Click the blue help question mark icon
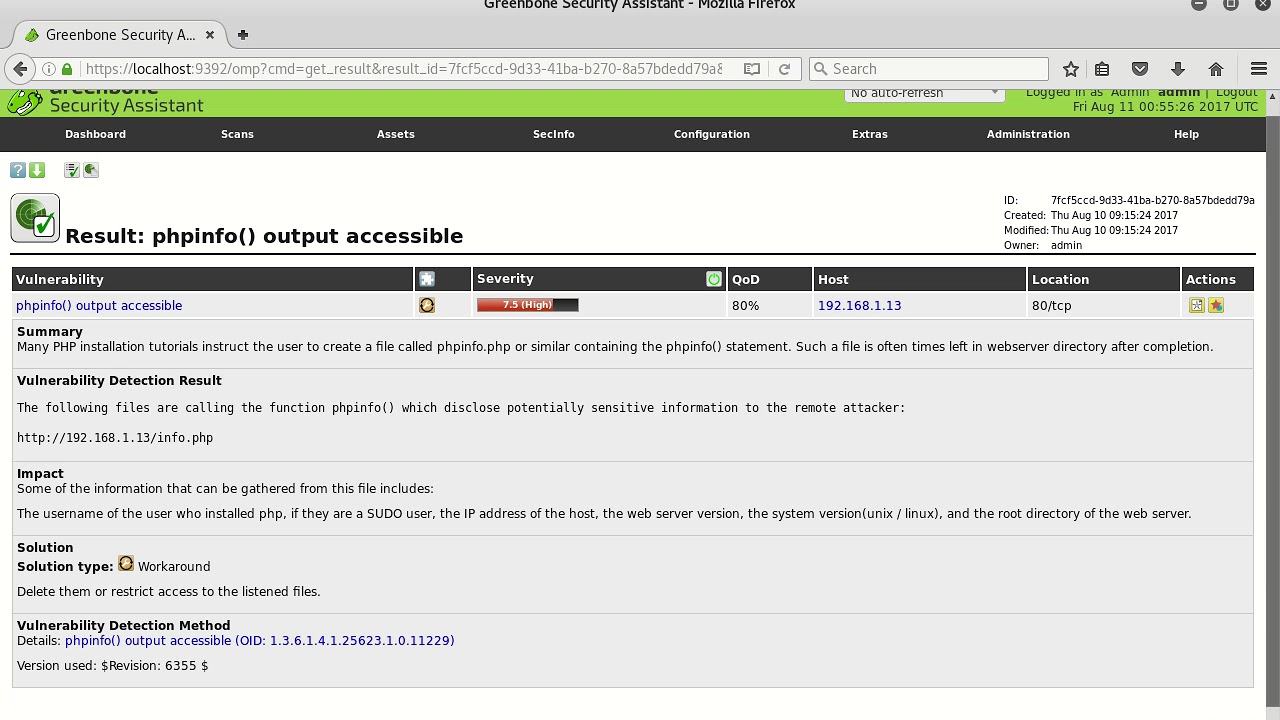This screenshot has height=720, width=1280. [x=18, y=170]
